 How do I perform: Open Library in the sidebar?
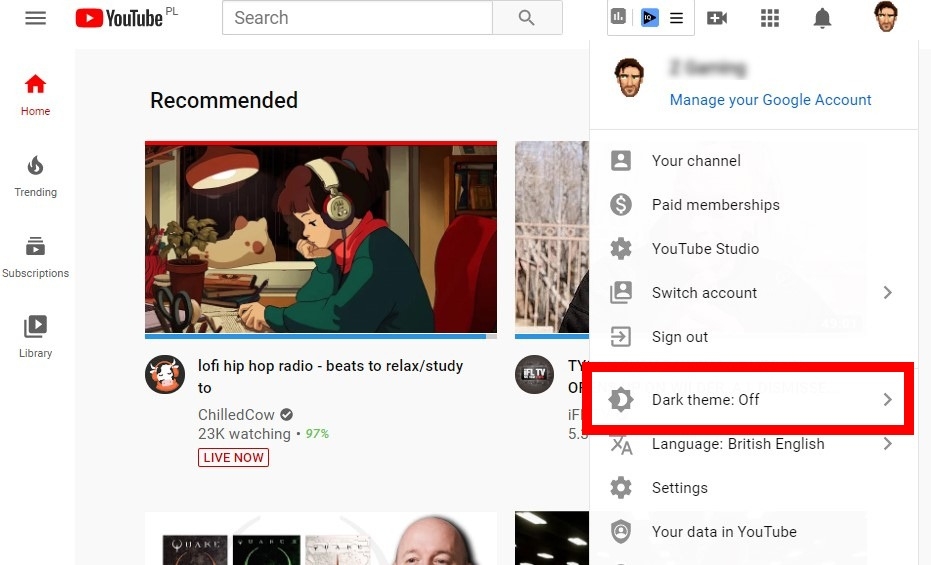36,337
